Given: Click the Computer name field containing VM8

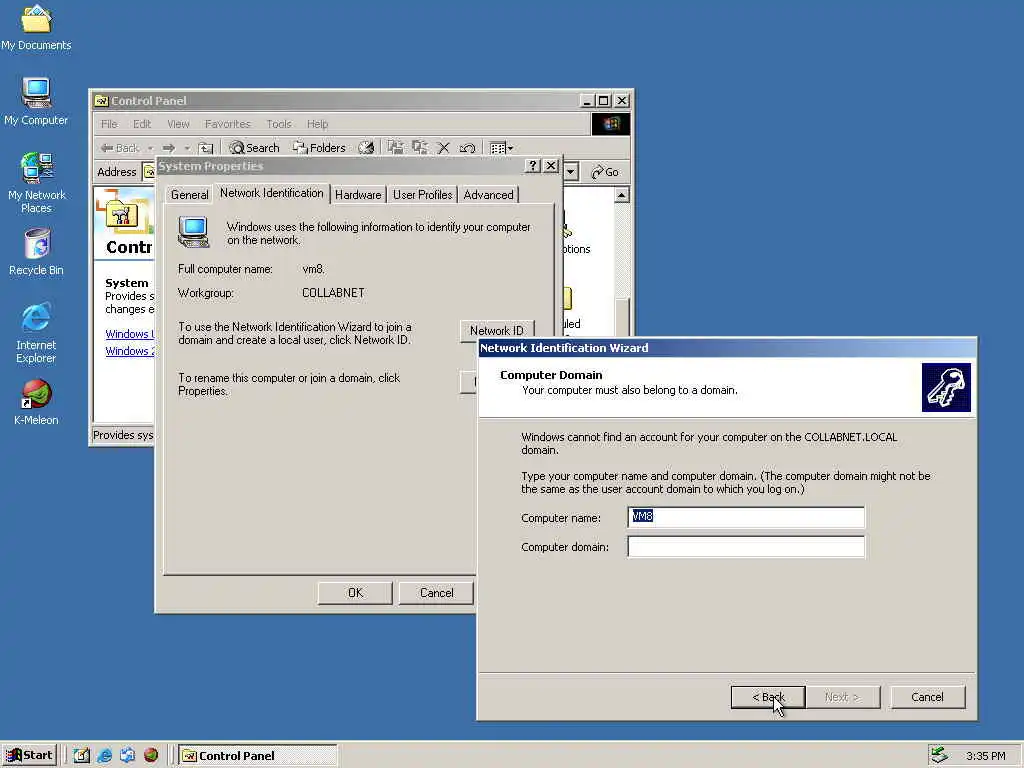Looking at the screenshot, I should 746,517.
